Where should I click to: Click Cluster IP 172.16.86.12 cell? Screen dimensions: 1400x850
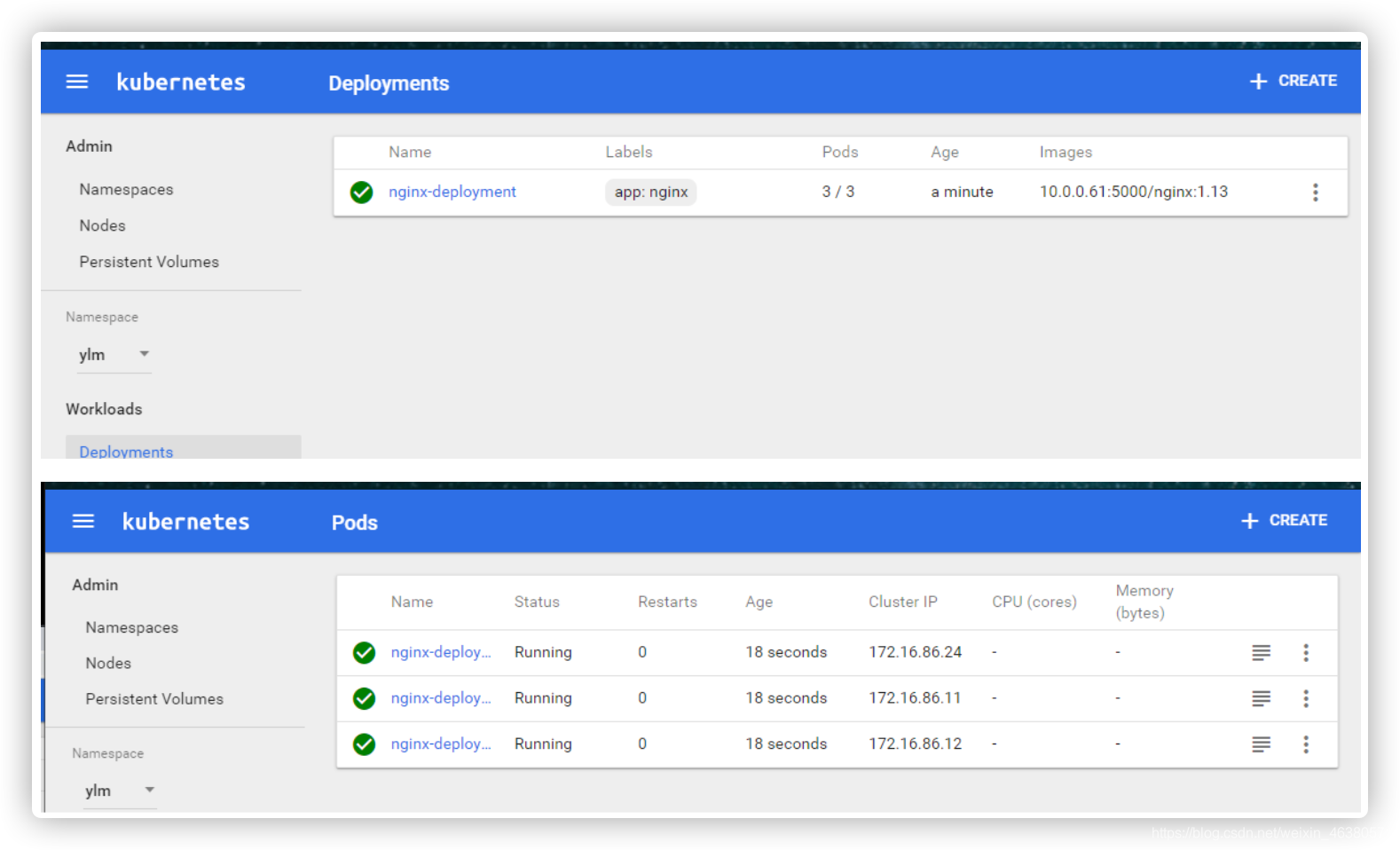point(915,744)
